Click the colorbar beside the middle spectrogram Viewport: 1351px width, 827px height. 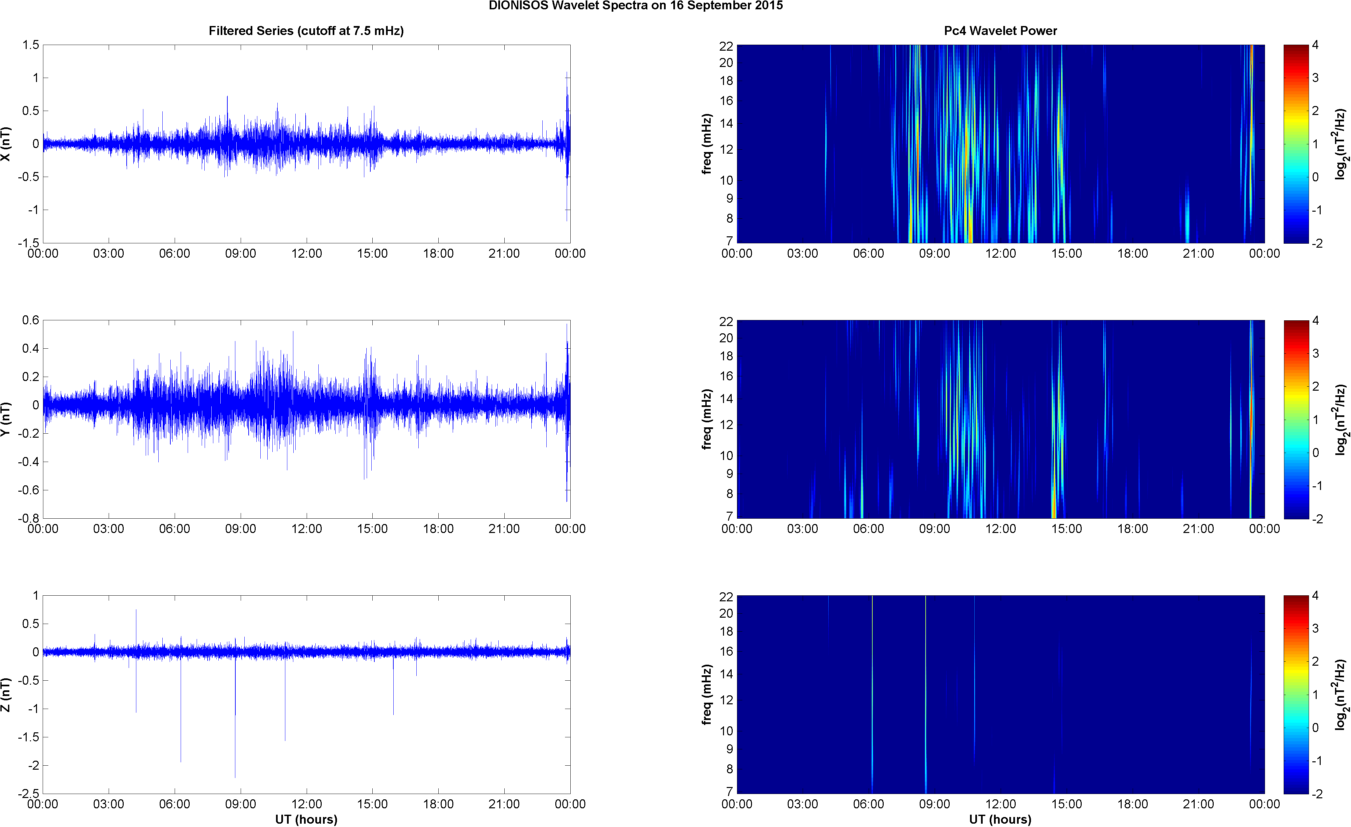1298,419
